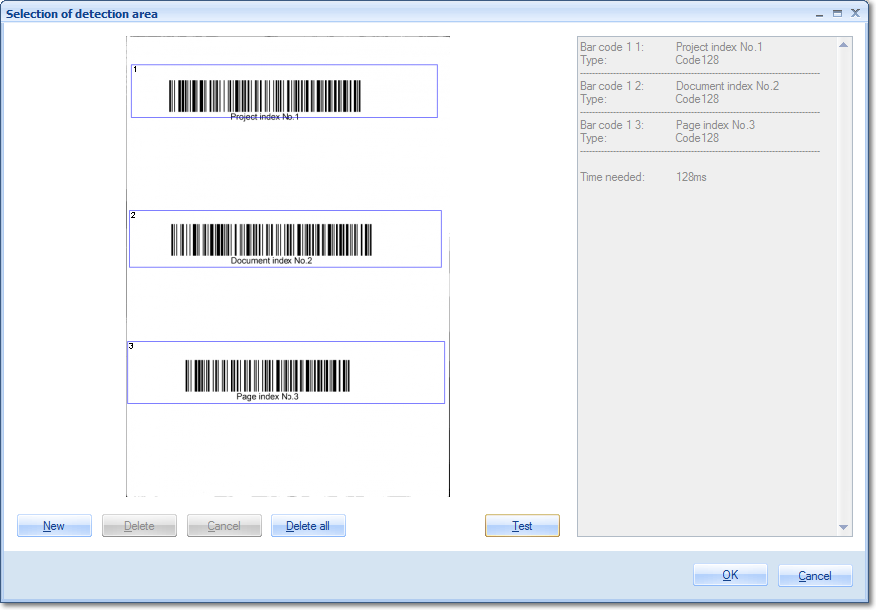Click 'Time needed:' label
The width and height of the screenshot is (876, 610).
[x=612, y=177]
